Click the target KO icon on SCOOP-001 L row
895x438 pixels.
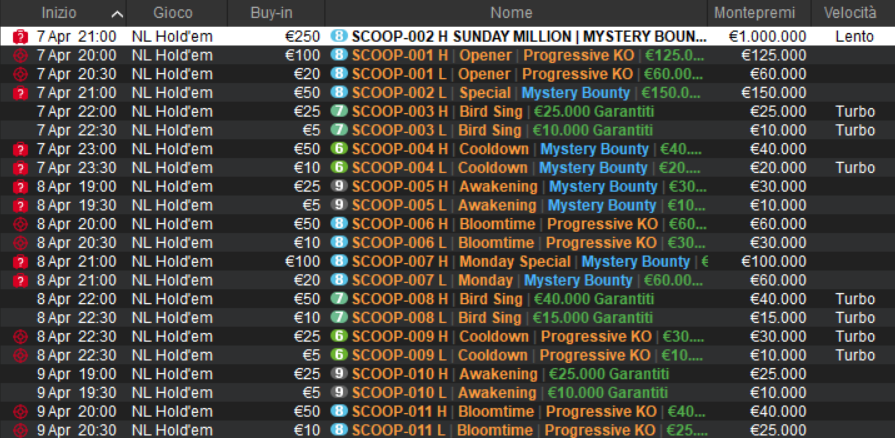click(21, 74)
